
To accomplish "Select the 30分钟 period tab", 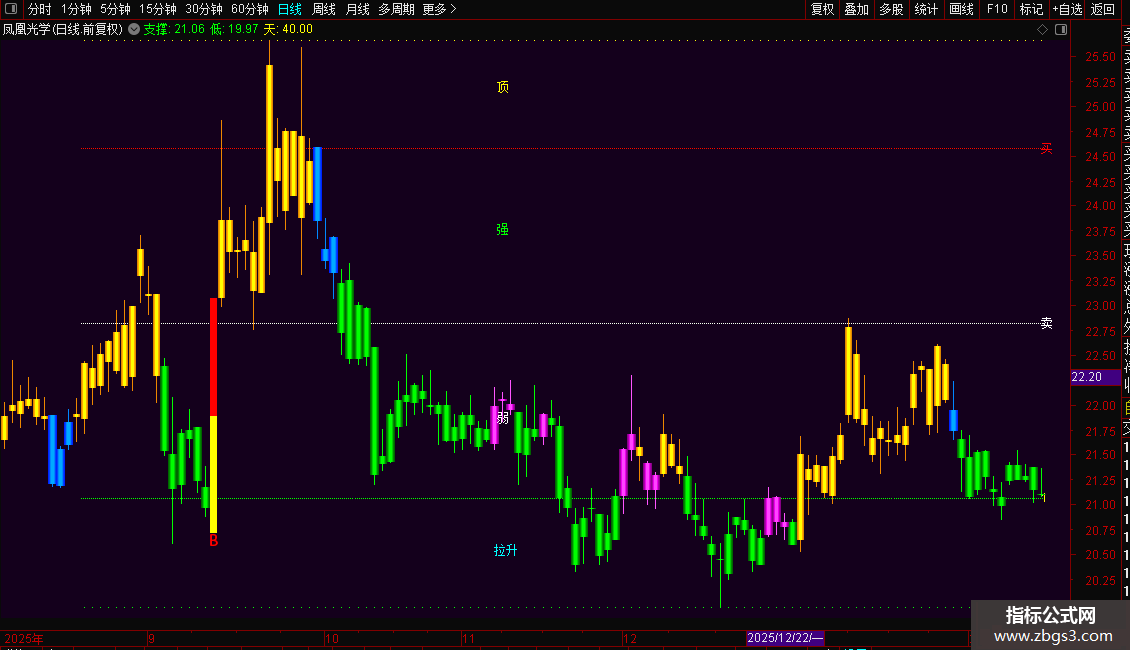I will [204, 9].
